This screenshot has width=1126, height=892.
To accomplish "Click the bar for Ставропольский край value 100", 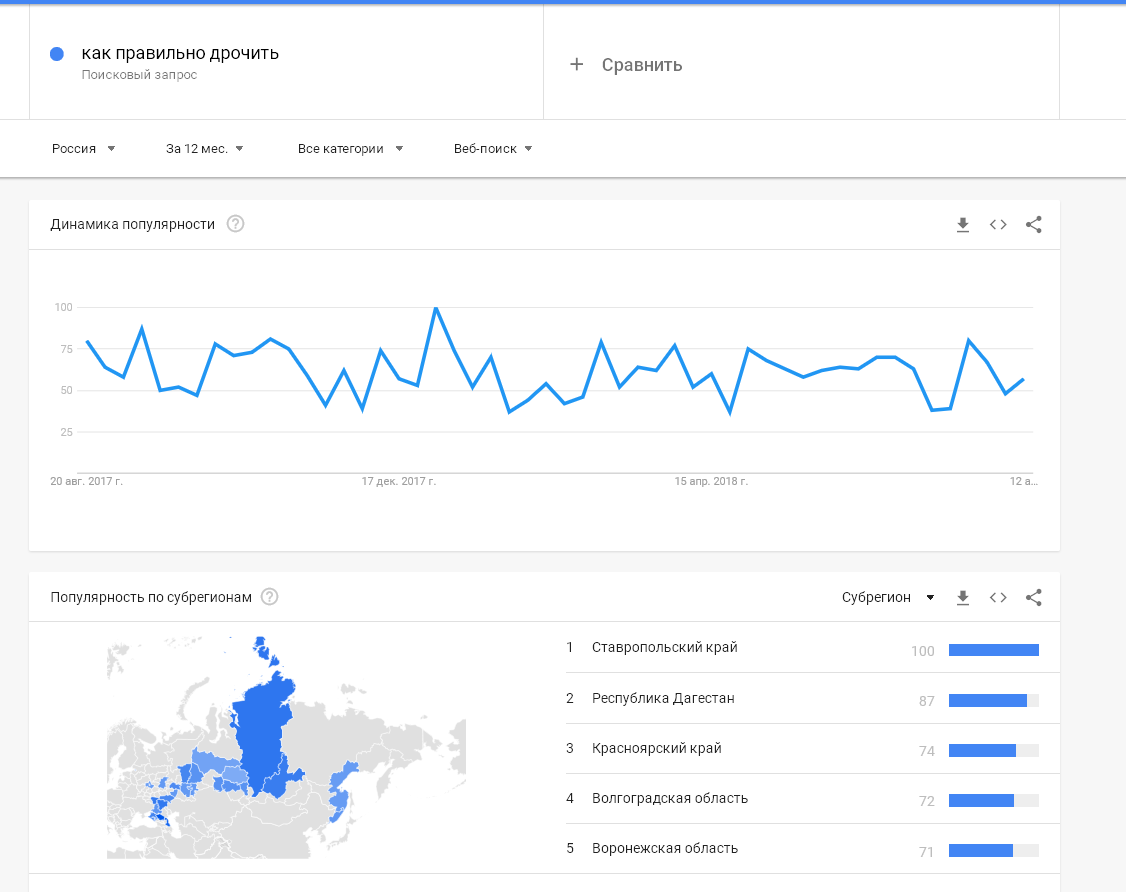I will 994,650.
